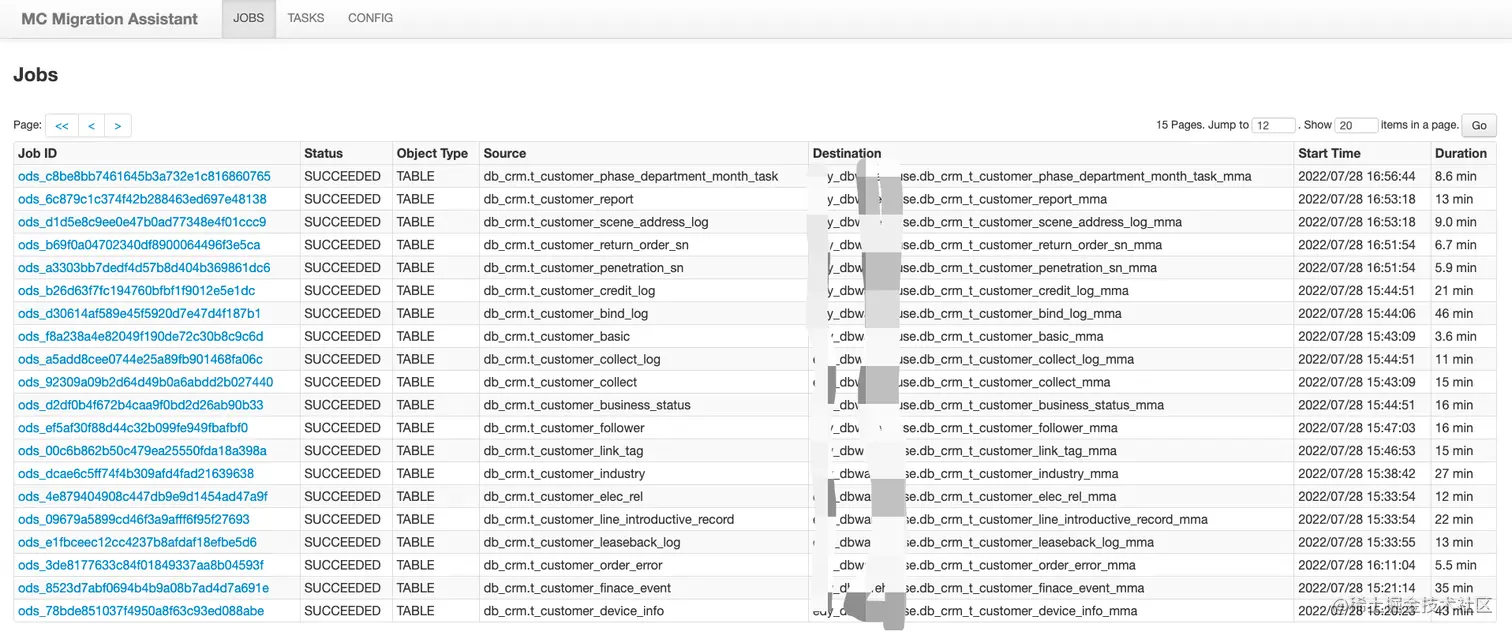Open job ods_09679a5899cd46f3a9afff6f95f27693
This screenshot has height=635, width=1512.
[134, 521]
